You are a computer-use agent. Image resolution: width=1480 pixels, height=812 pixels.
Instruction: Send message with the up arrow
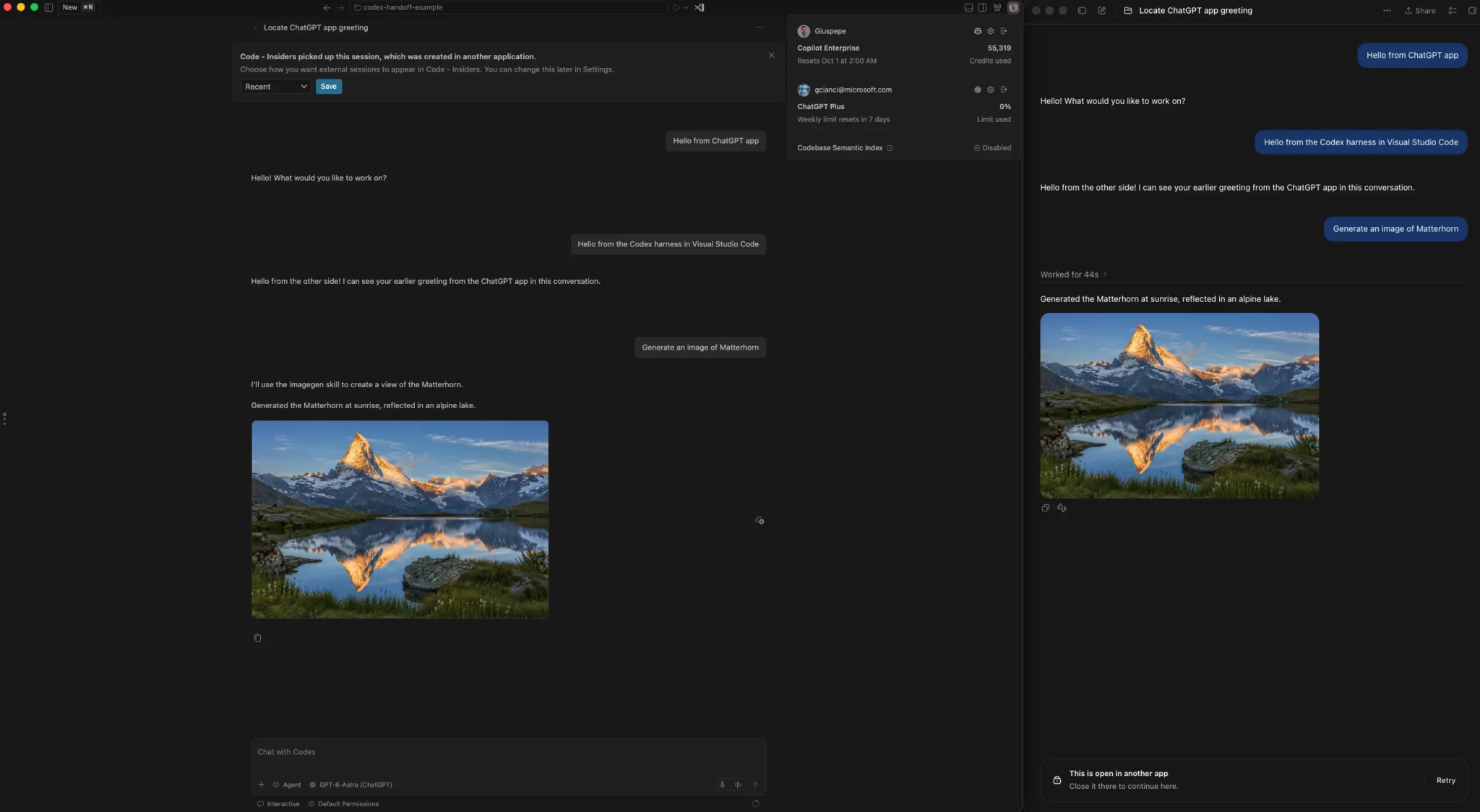pyautogui.click(x=755, y=785)
